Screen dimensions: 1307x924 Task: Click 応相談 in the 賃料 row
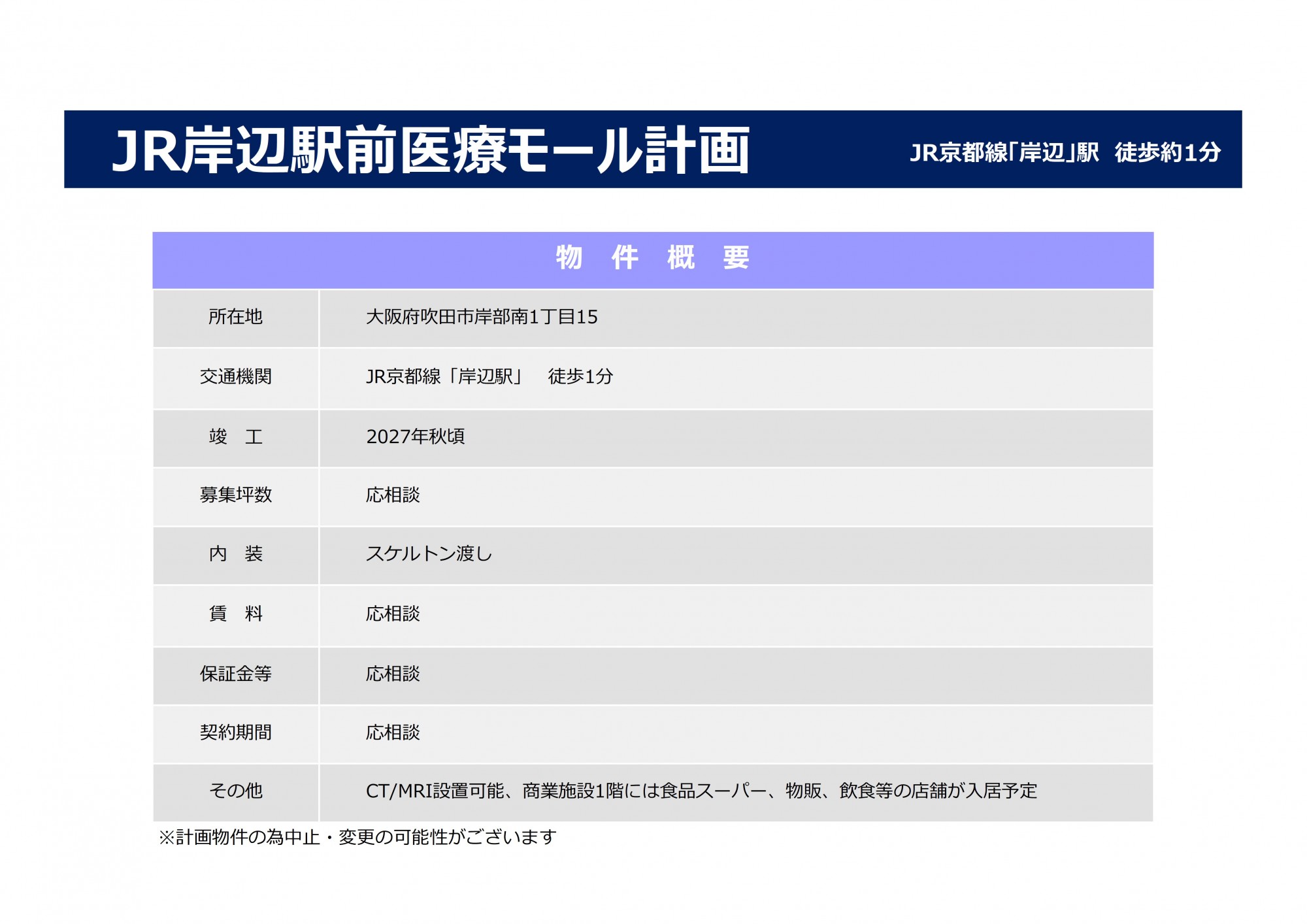393,614
